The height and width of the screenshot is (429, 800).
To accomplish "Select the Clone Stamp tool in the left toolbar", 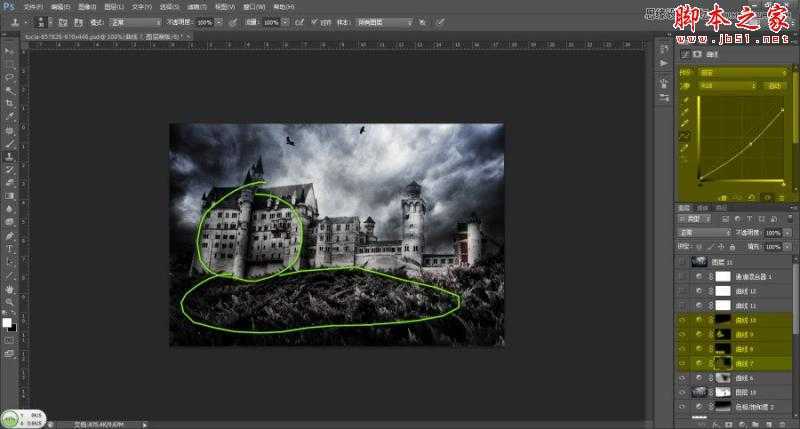I will (x=9, y=157).
